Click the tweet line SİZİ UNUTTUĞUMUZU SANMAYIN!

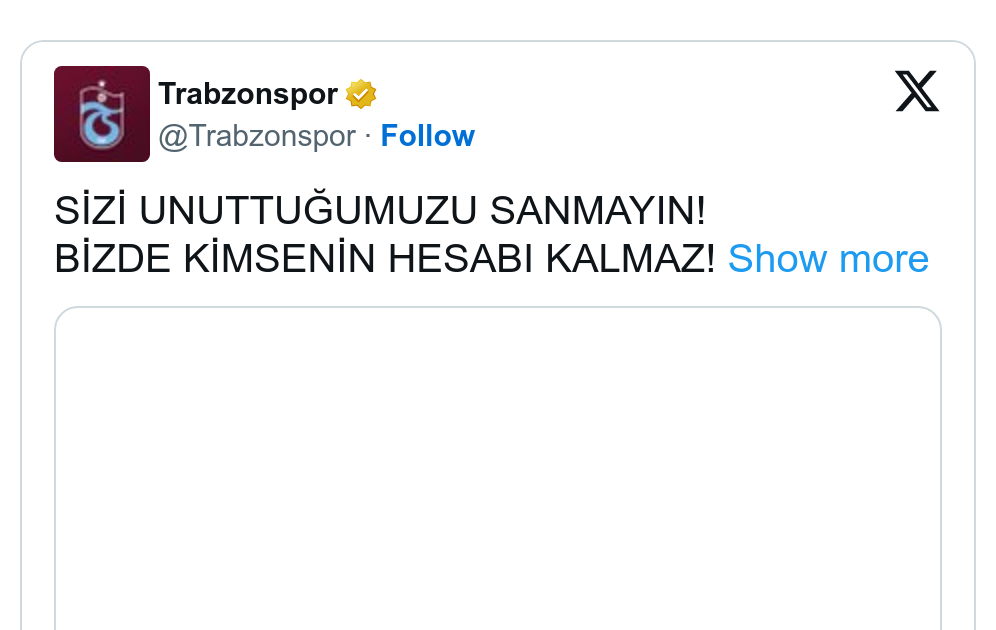[380, 210]
